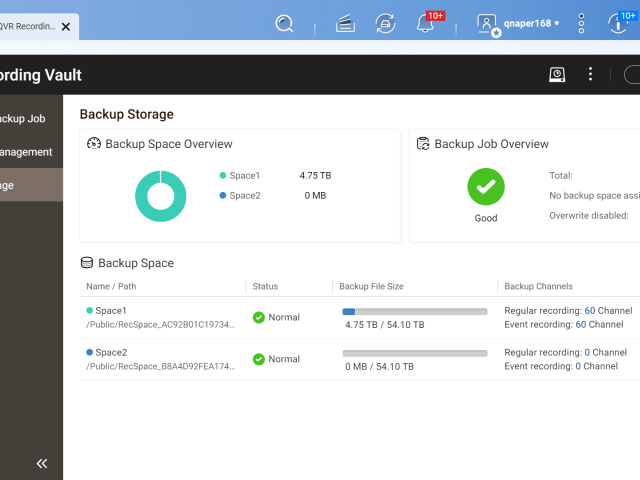Viewport: 640px width, 480px height.
Task: Click Space1 regular recording 60 channel link
Action: (590, 311)
